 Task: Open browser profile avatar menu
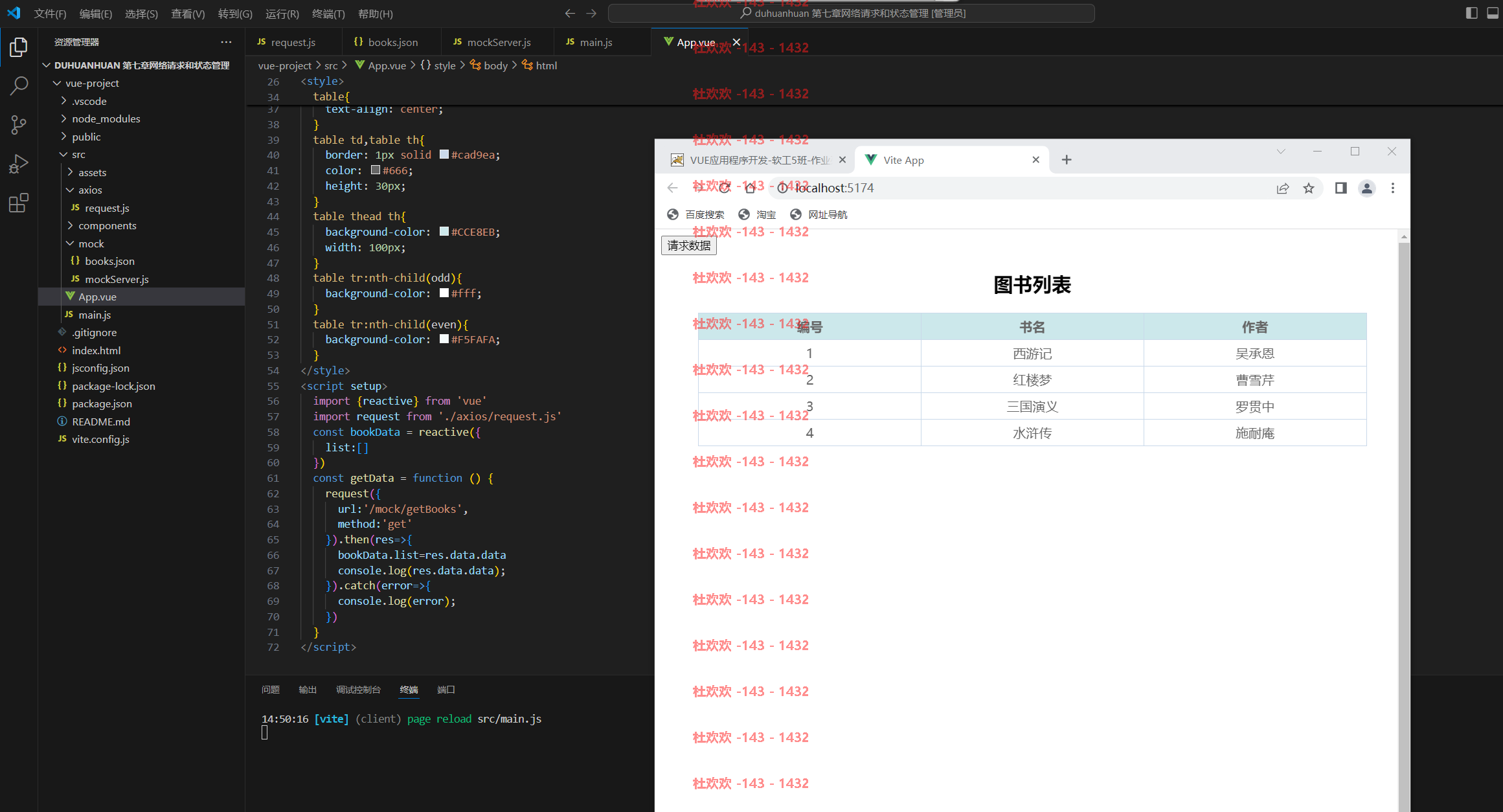[1367, 188]
